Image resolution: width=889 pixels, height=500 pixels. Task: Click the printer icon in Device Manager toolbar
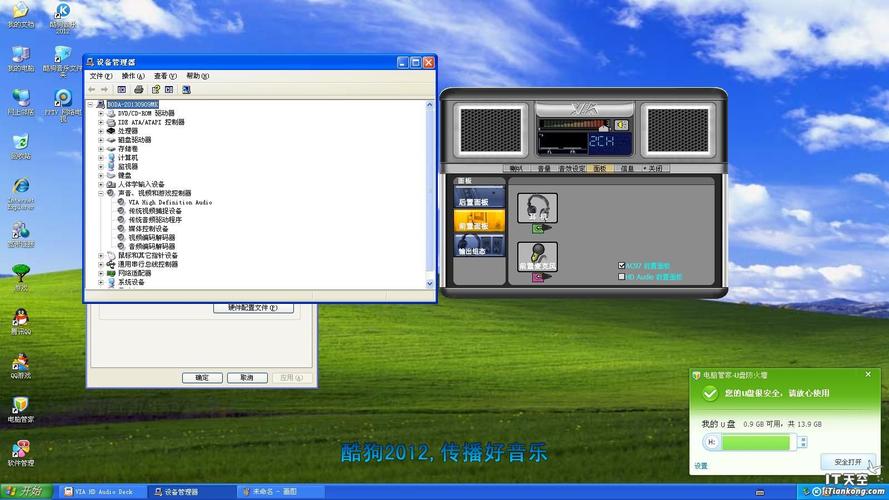138,90
